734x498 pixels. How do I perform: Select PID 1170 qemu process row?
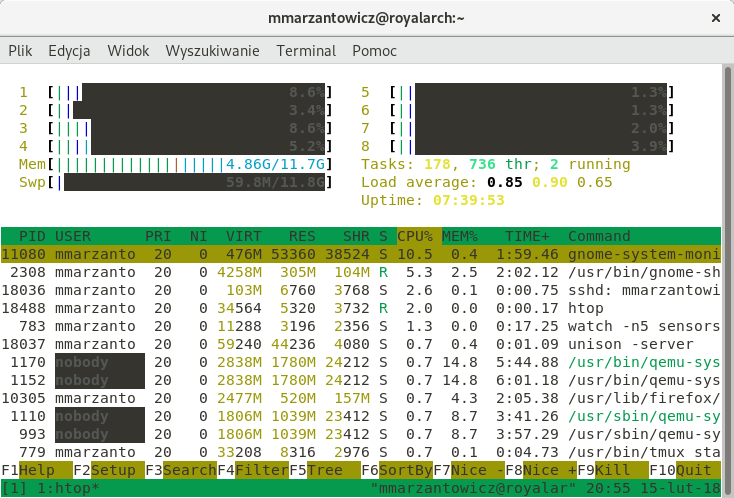pos(360,362)
